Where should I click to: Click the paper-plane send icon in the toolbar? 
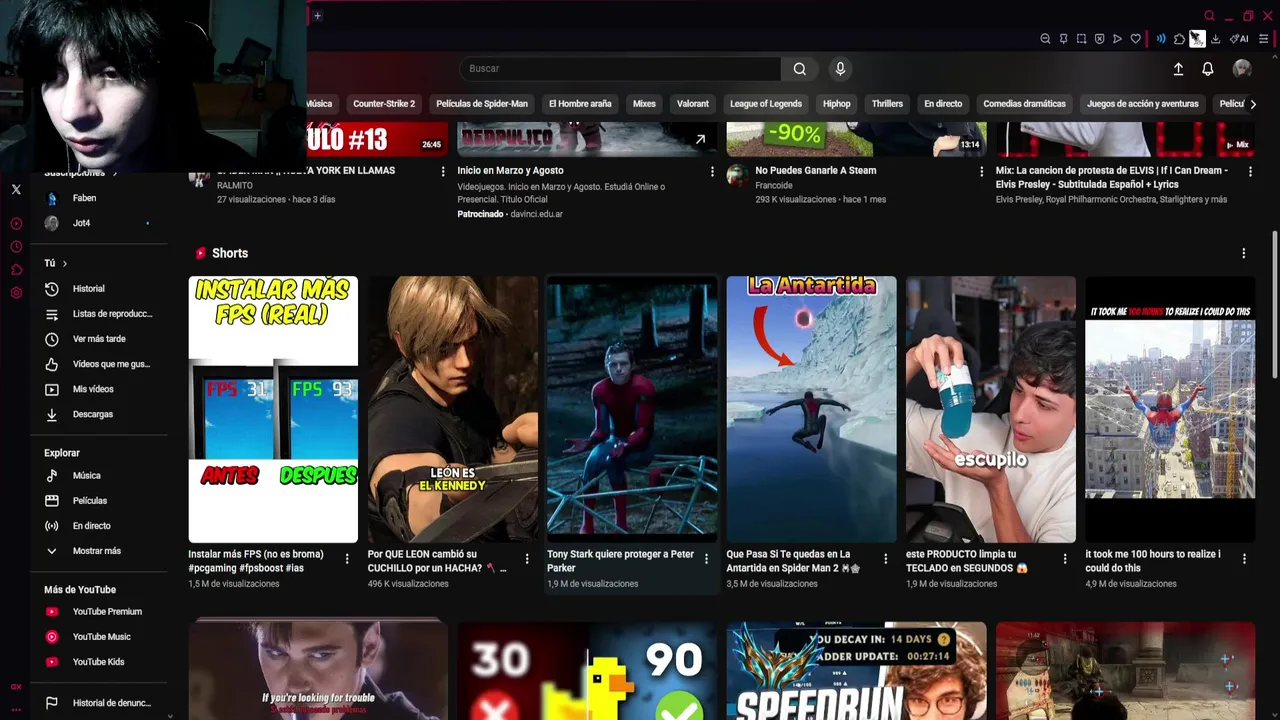point(1117,39)
